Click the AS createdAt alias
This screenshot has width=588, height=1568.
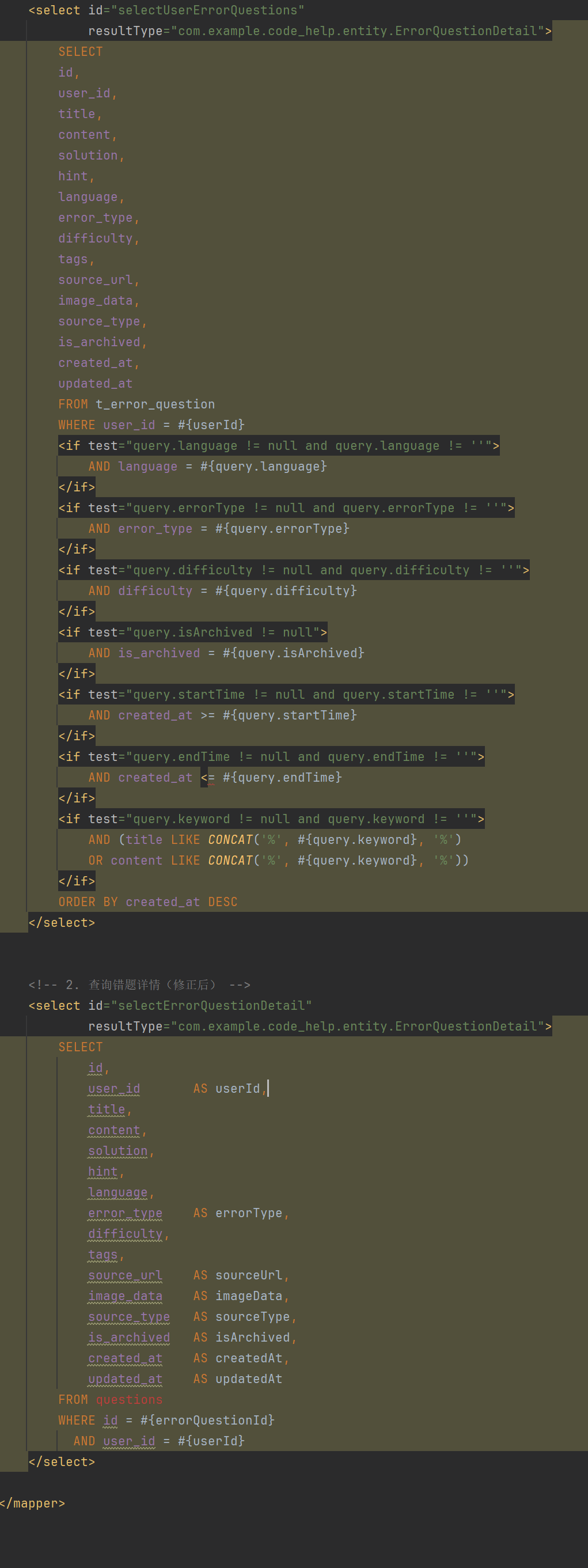[238, 1358]
